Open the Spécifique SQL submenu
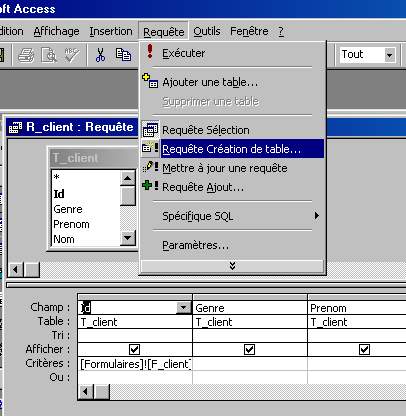Viewport: 406px width, 416px height. (x=232, y=216)
